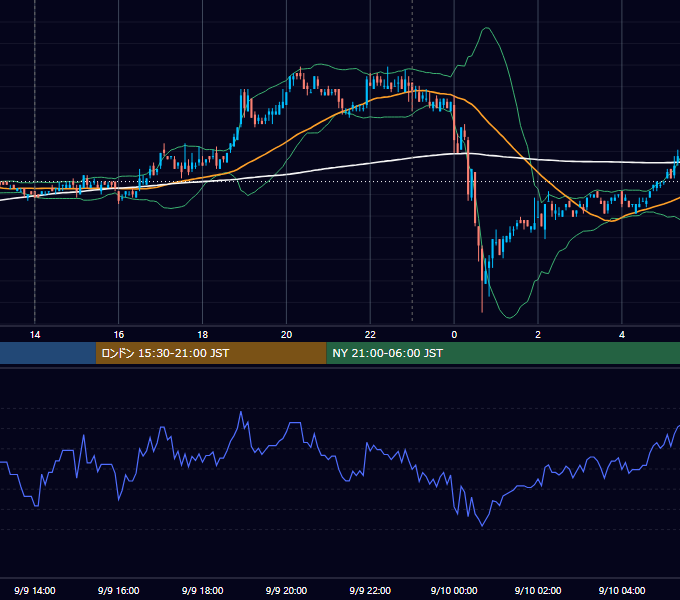The width and height of the screenshot is (680, 600).
Task: Click the 9/9 14:00 date label
Action: (x=35, y=590)
